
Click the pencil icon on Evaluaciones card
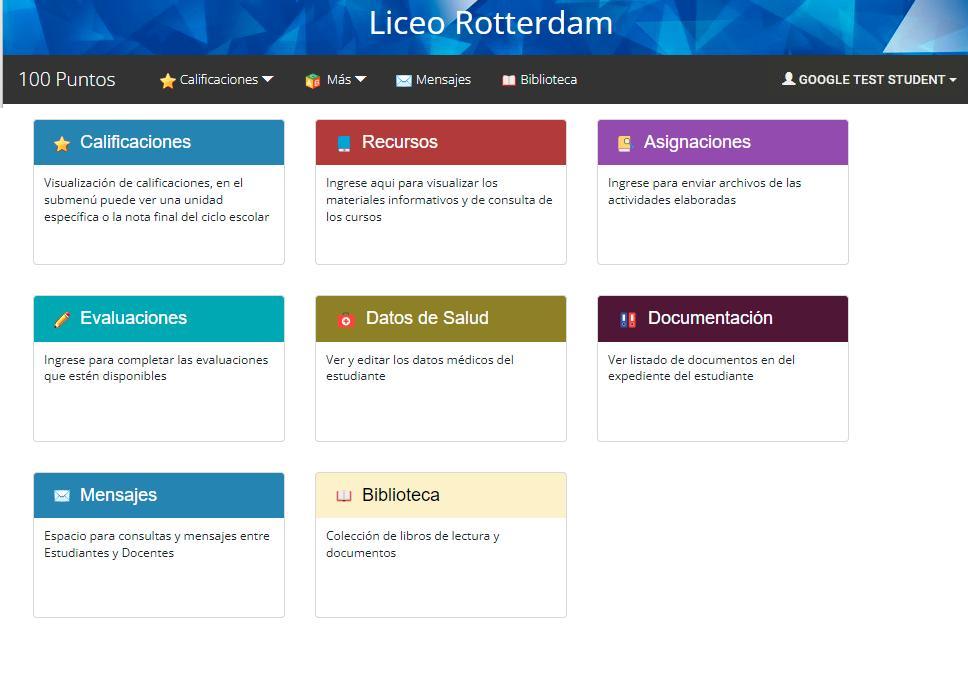[x=62, y=320]
